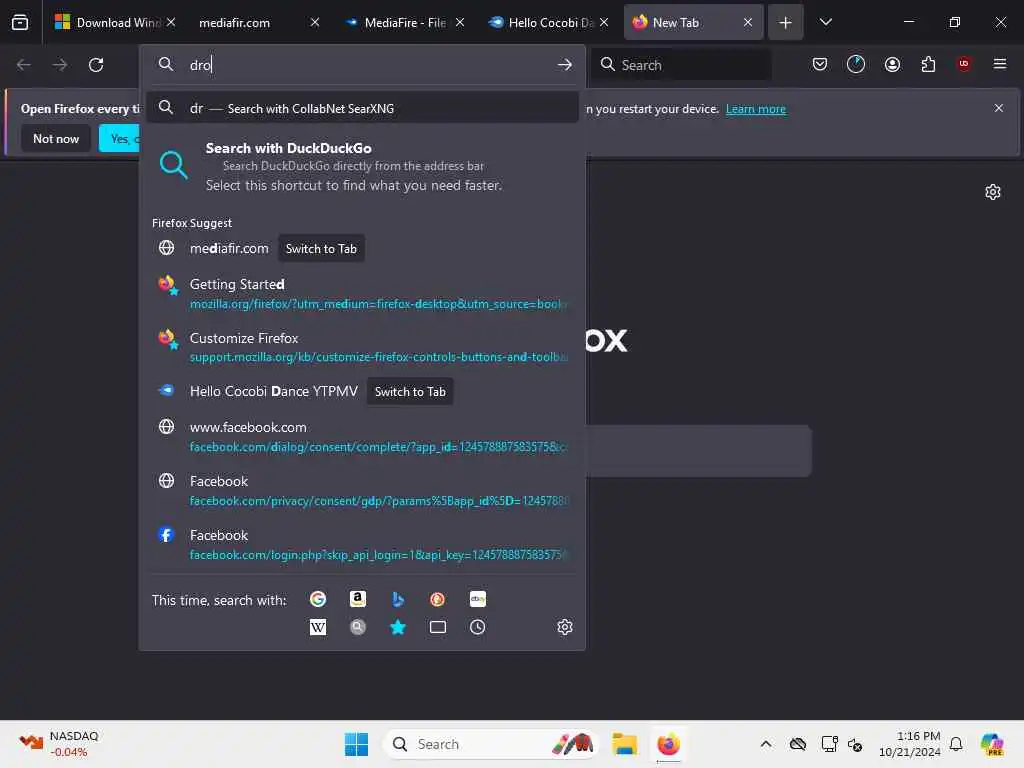
Task: Open the uBlock Origin extension icon
Action: (x=964, y=64)
